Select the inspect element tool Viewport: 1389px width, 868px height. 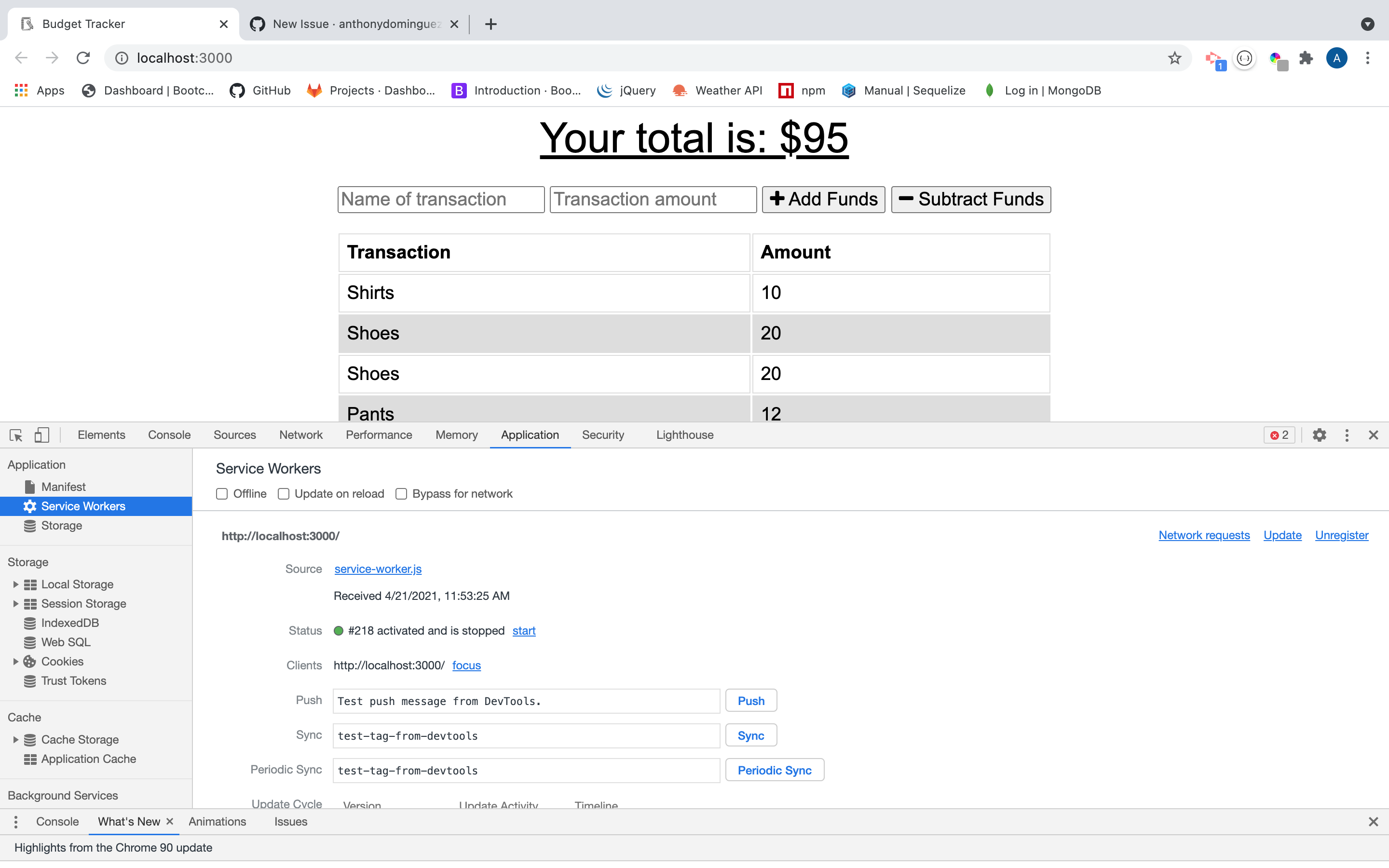(15, 434)
